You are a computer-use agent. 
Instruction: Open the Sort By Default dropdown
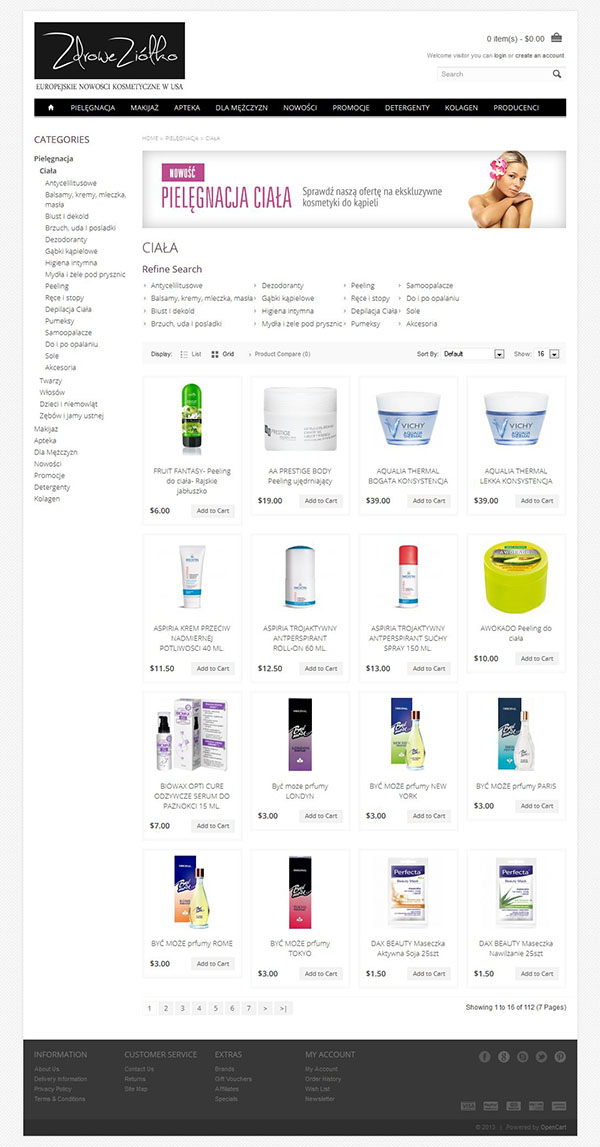pyautogui.click(x=473, y=354)
